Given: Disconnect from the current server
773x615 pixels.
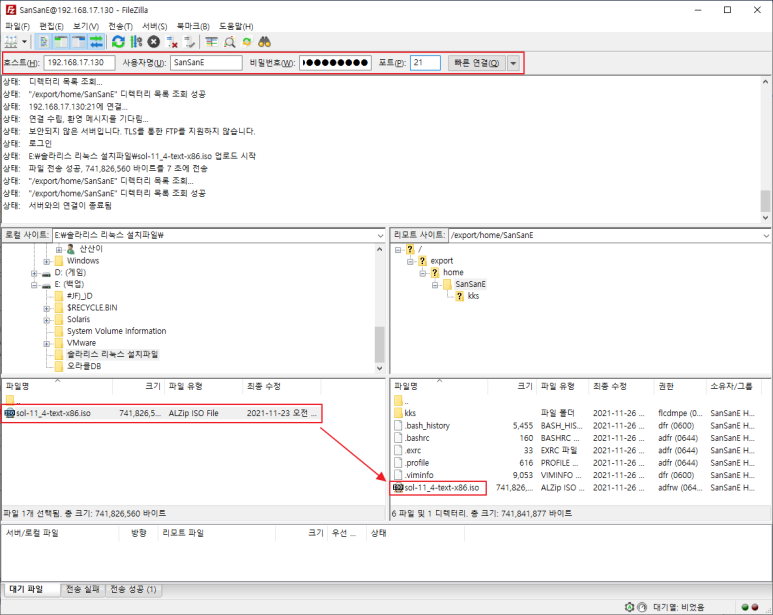Looking at the screenshot, I should [x=172, y=42].
